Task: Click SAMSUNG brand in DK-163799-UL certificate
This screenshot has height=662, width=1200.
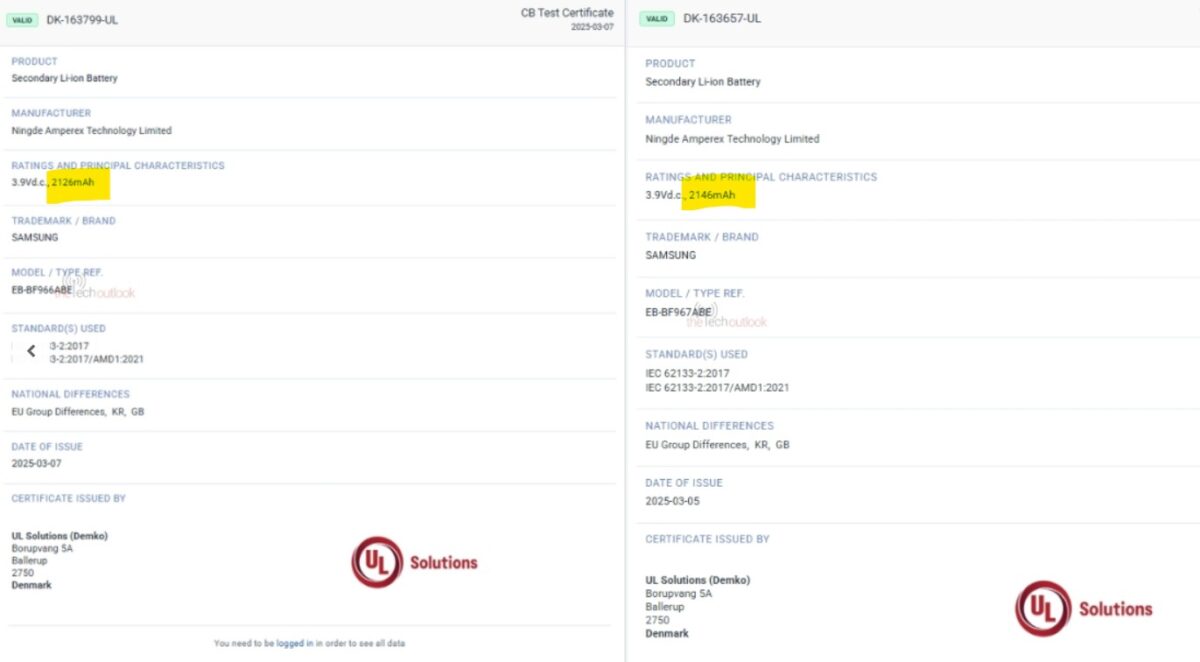Action: point(35,238)
